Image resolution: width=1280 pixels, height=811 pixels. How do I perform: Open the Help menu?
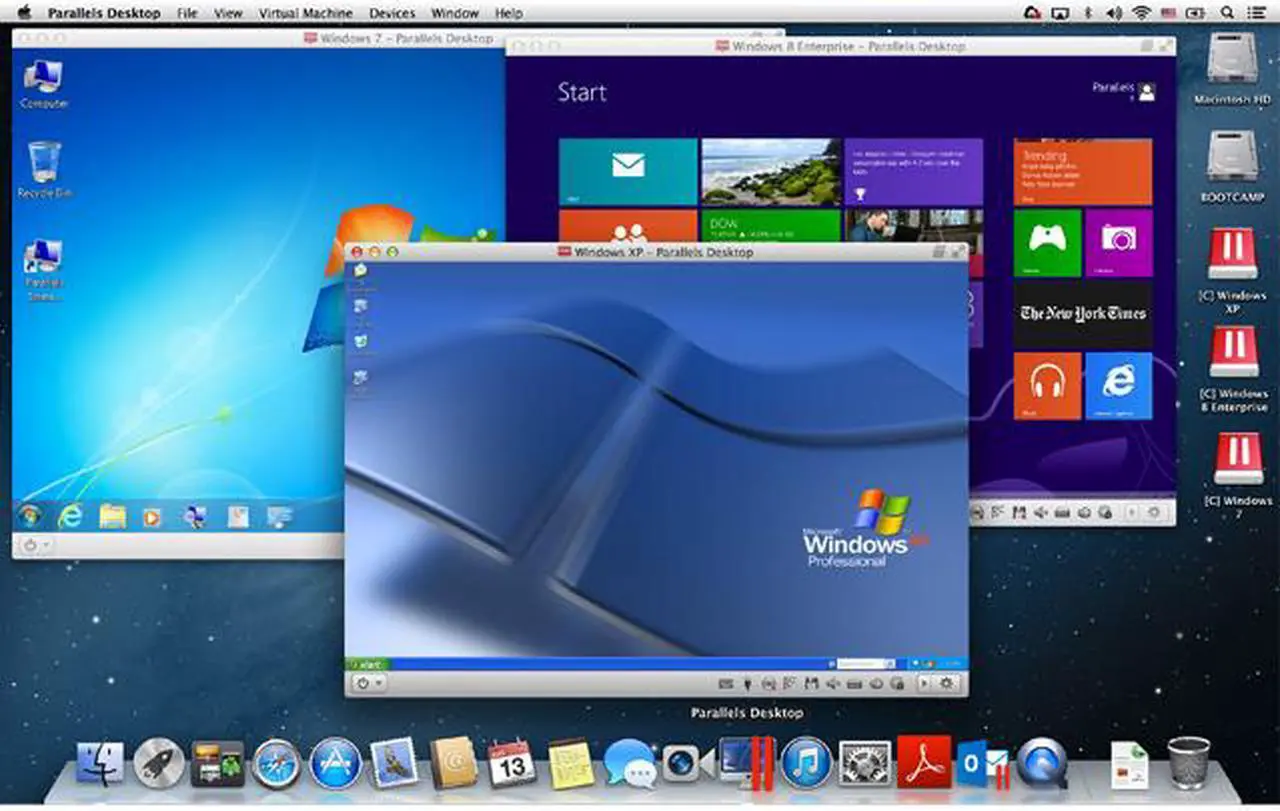coord(509,13)
